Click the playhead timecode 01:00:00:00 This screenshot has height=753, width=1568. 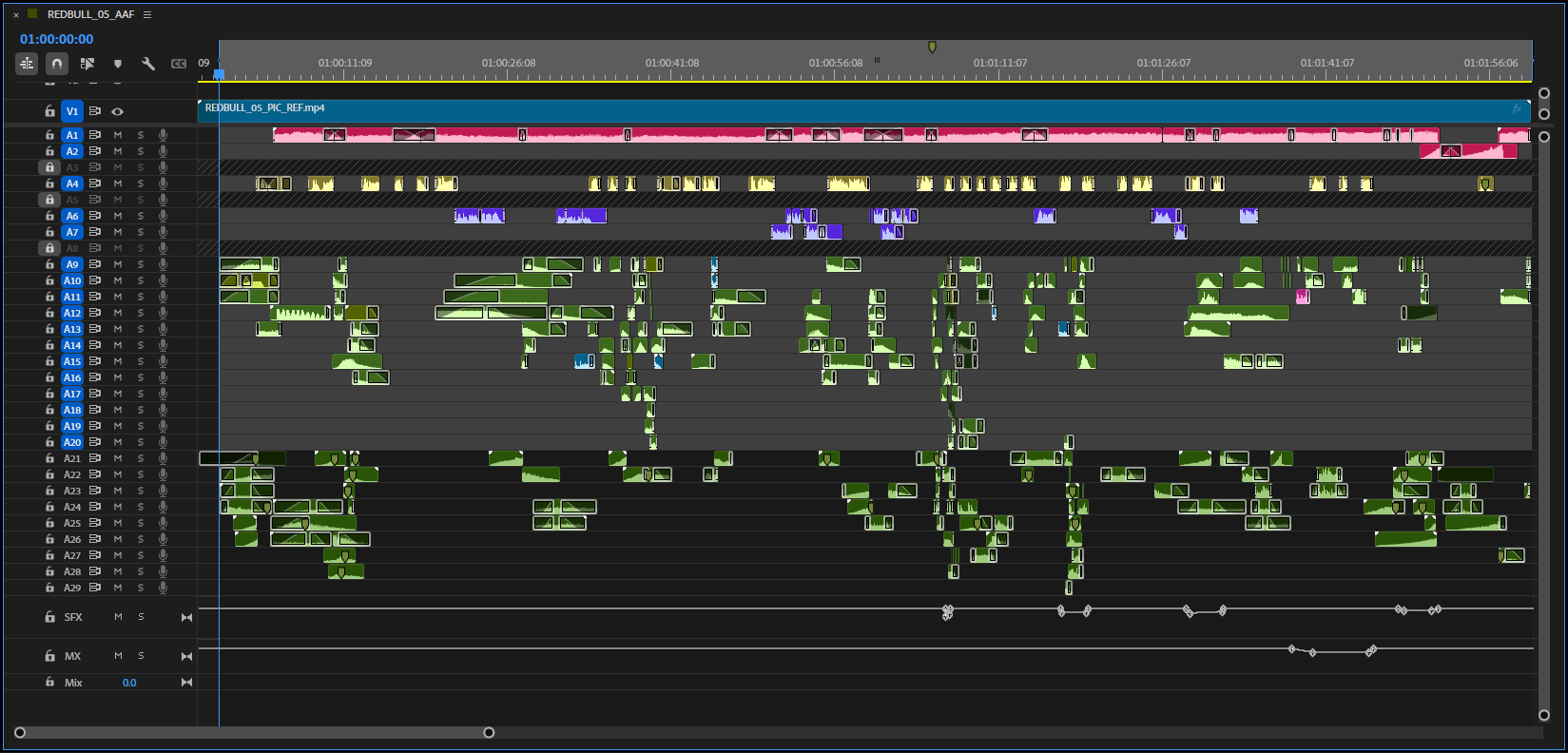coord(57,39)
